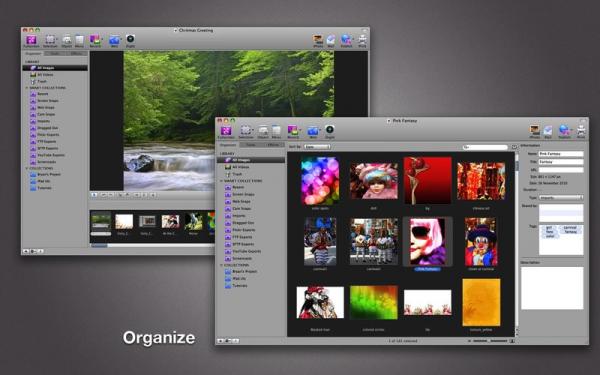
Task: Click Record icon in Christmas Greeting window
Action: [95, 39]
